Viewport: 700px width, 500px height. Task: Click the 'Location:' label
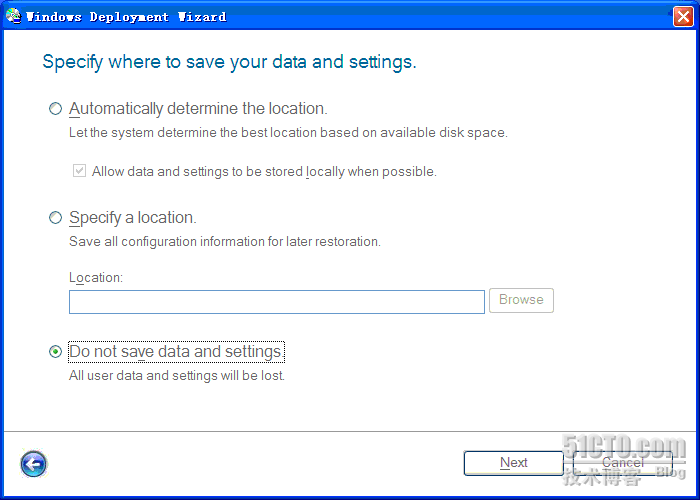[x=96, y=278]
